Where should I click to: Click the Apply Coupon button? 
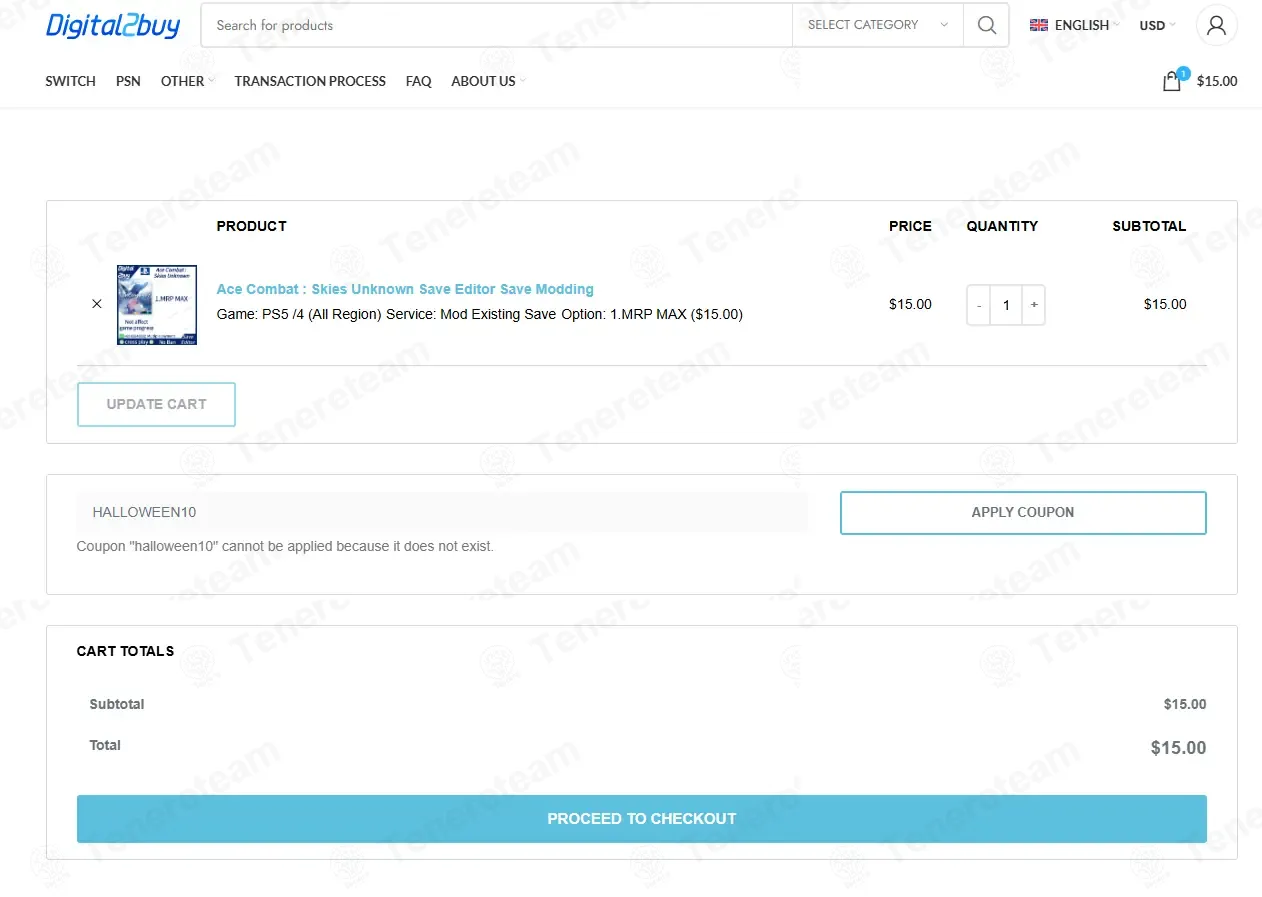(1023, 512)
